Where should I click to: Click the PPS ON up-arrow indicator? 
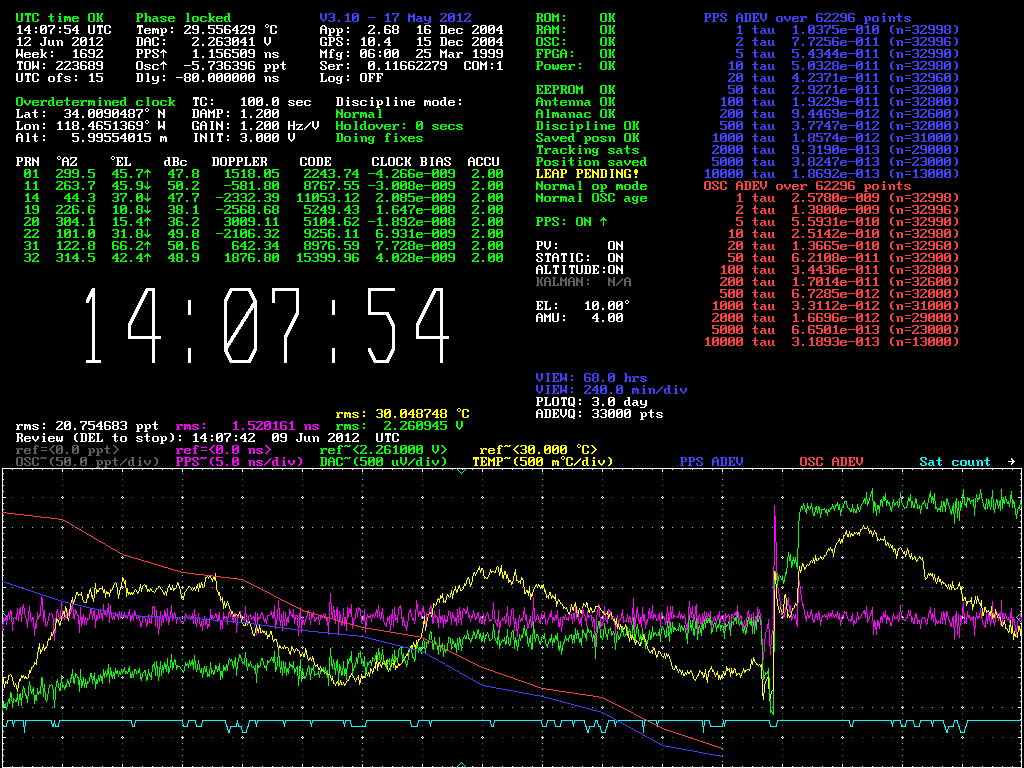point(603,222)
